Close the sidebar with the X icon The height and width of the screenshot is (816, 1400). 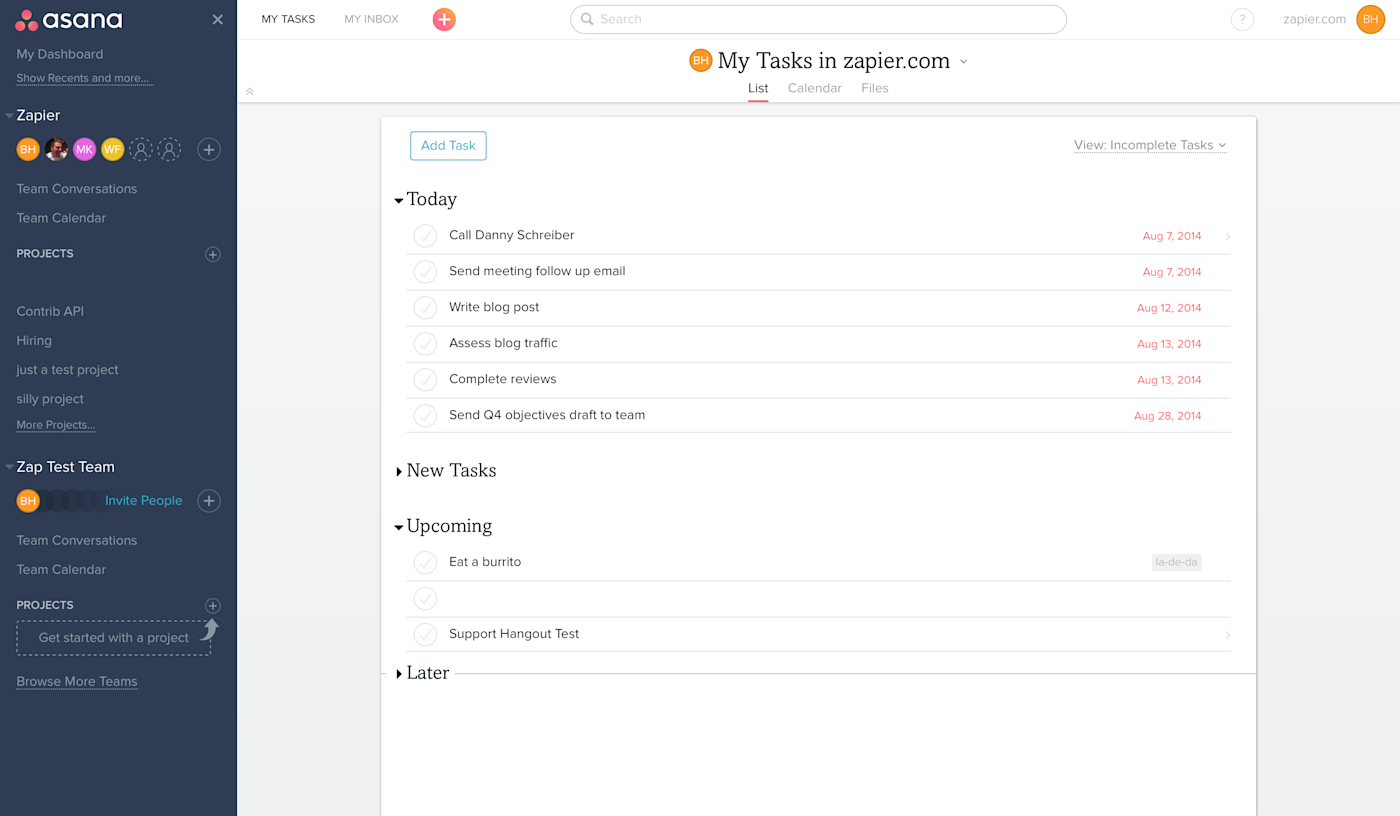pyautogui.click(x=218, y=20)
